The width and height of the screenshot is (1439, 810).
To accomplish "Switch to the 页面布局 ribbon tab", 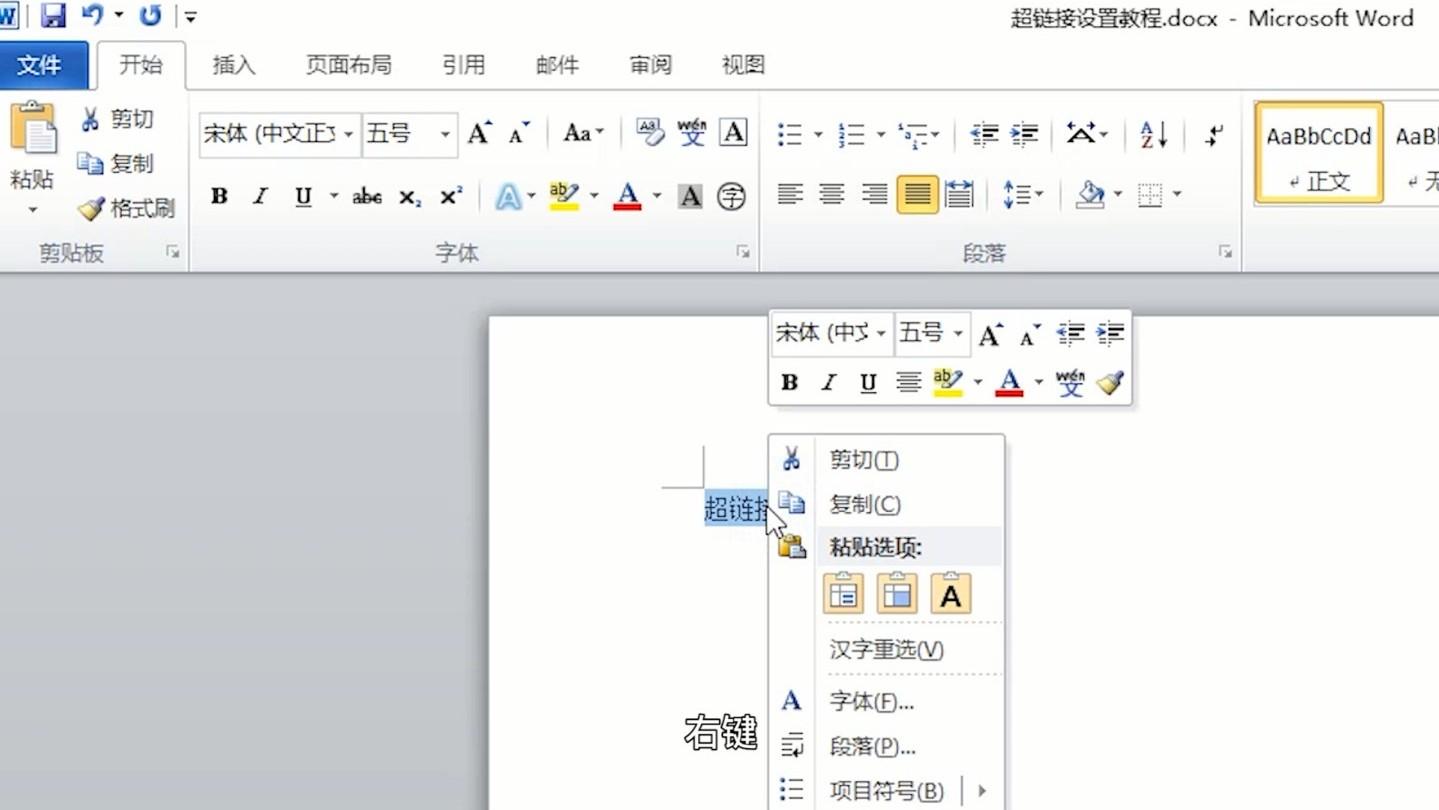I will (x=349, y=66).
